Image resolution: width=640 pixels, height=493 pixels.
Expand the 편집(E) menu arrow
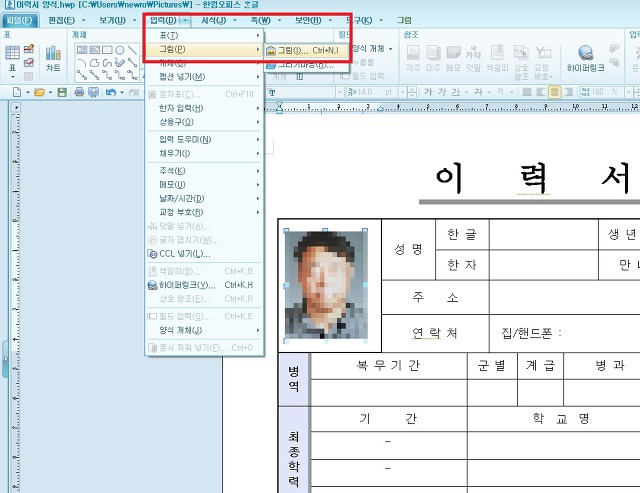click(x=84, y=20)
